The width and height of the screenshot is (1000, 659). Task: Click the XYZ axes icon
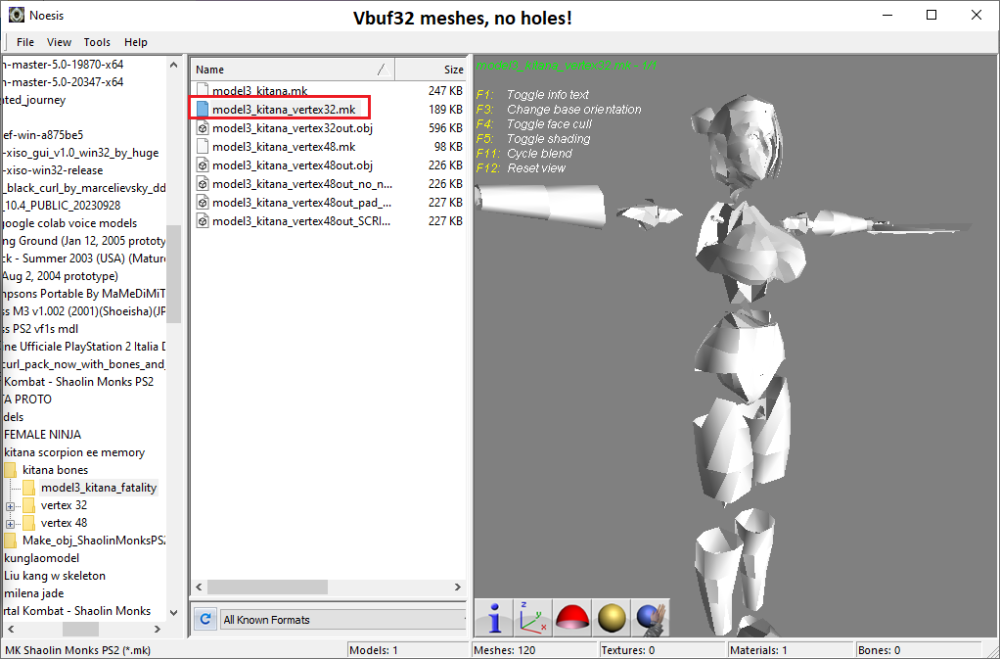pos(532,617)
